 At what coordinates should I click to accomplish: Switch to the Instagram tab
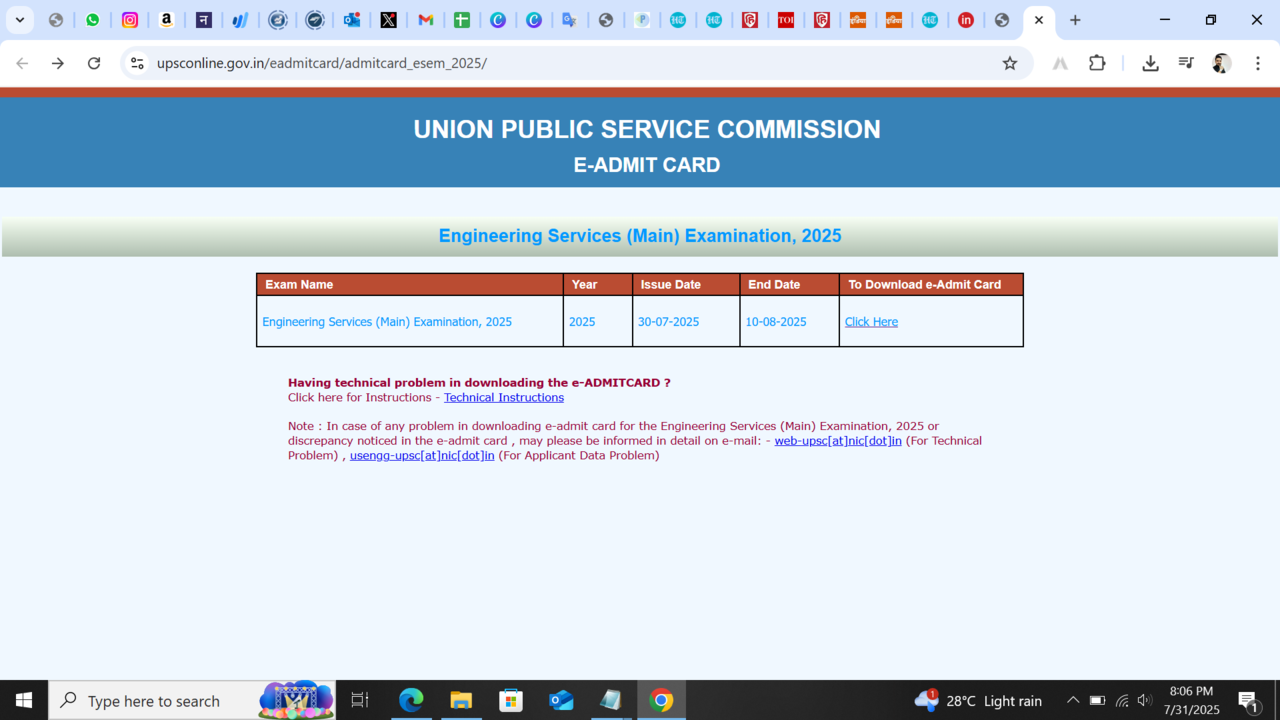tap(130, 20)
